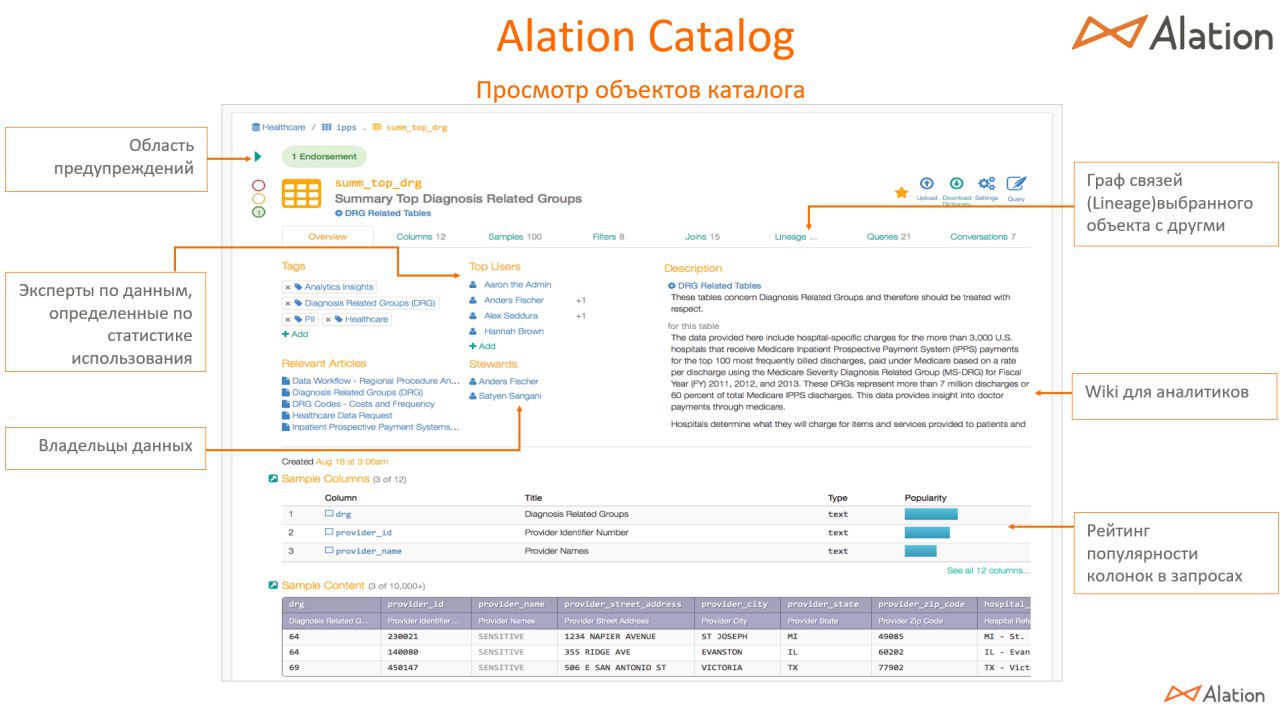This screenshot has width=1280, height=713.
Task: Open top user Hannah Brown
Action: coord(514,331)
